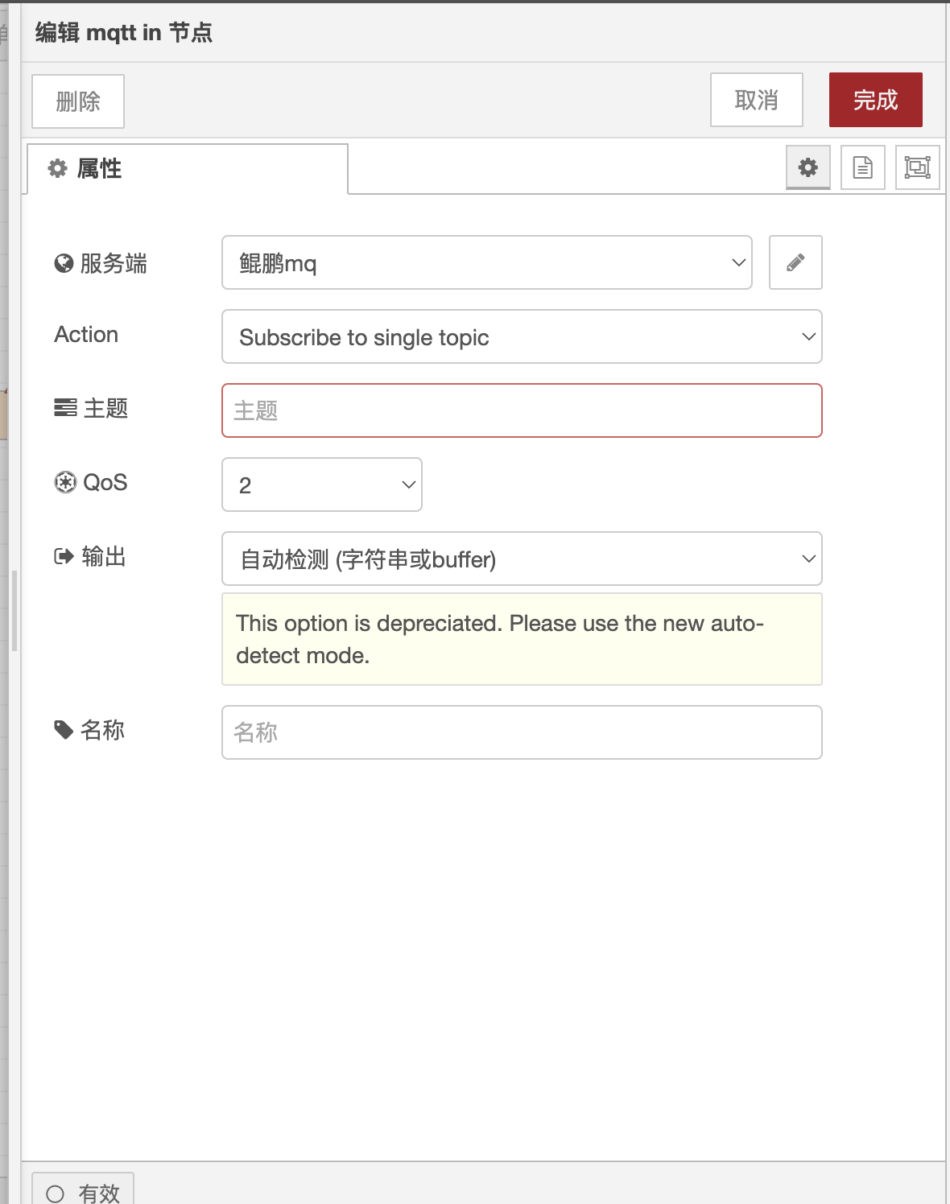Focus the 主题 topic input field
950x1204 pixels.
coord(522,411)
